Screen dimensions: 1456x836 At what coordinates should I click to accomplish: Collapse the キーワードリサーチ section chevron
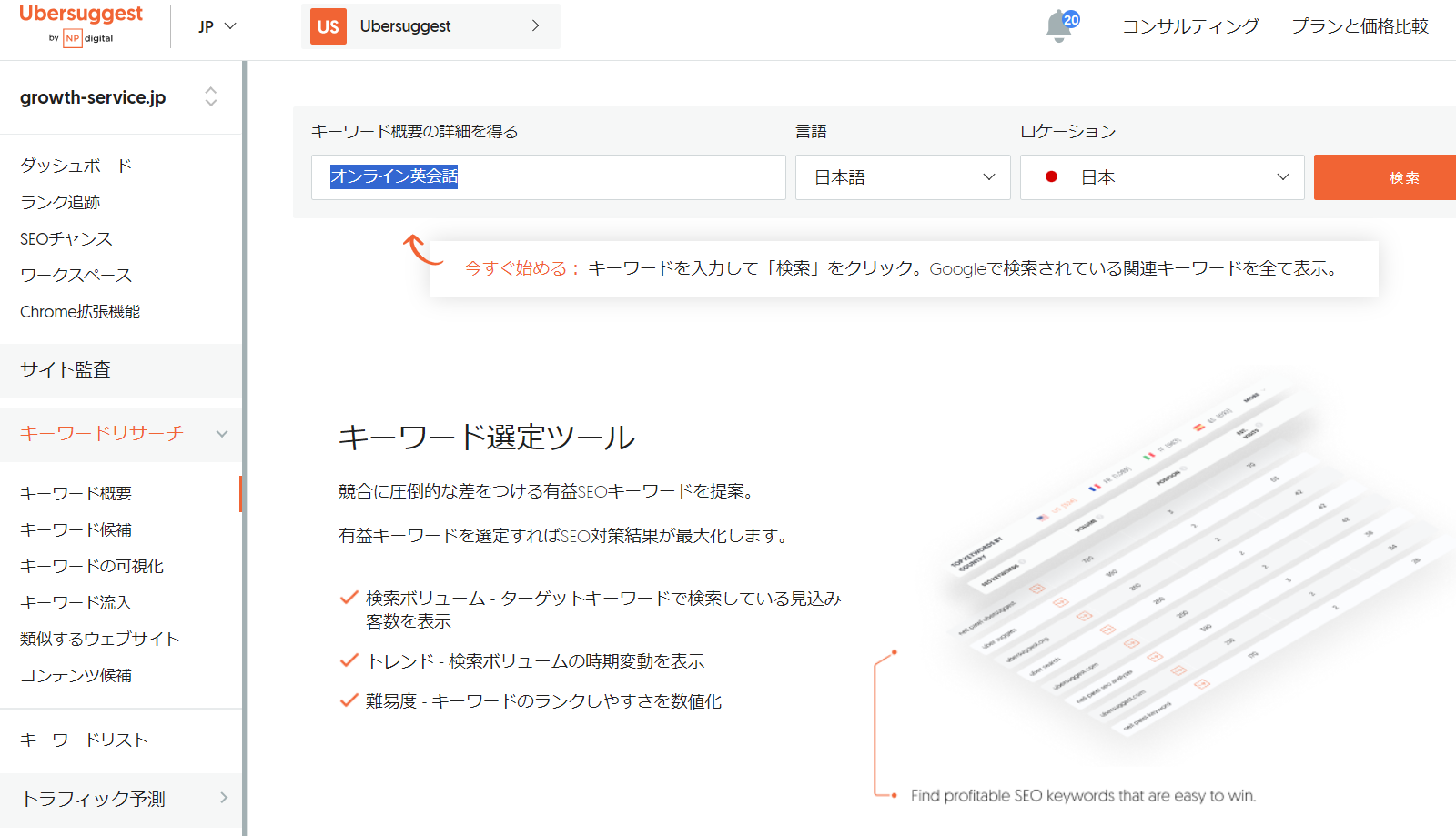click(222, 434)
